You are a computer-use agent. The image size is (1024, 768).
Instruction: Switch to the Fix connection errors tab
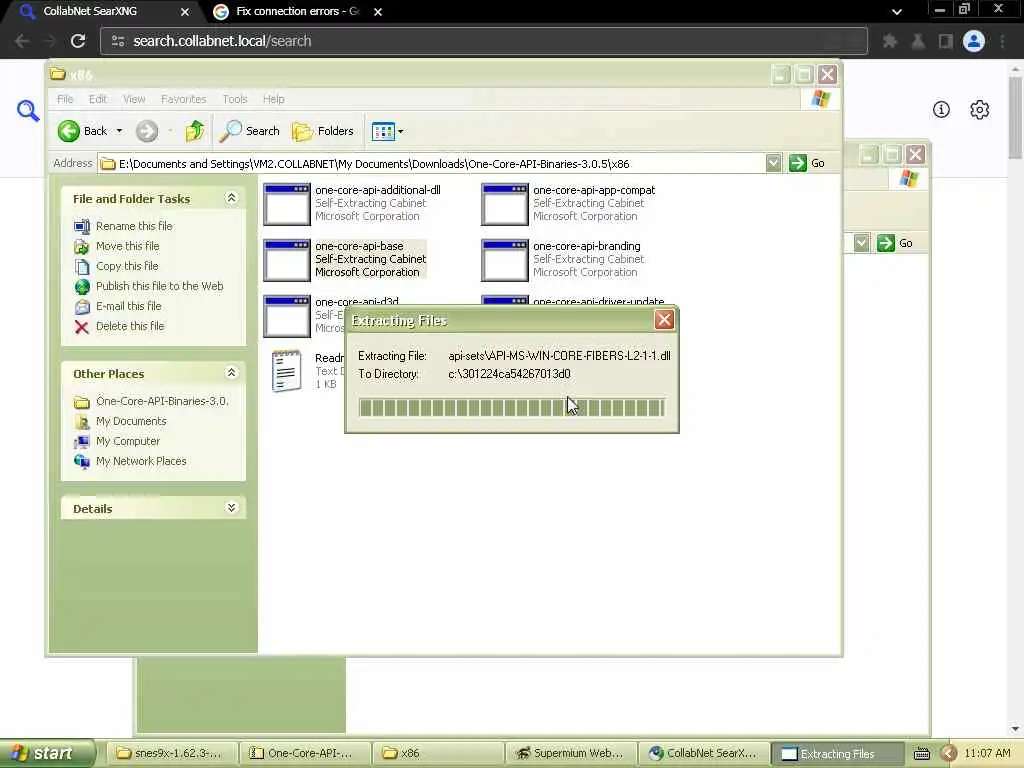(297, 11)
